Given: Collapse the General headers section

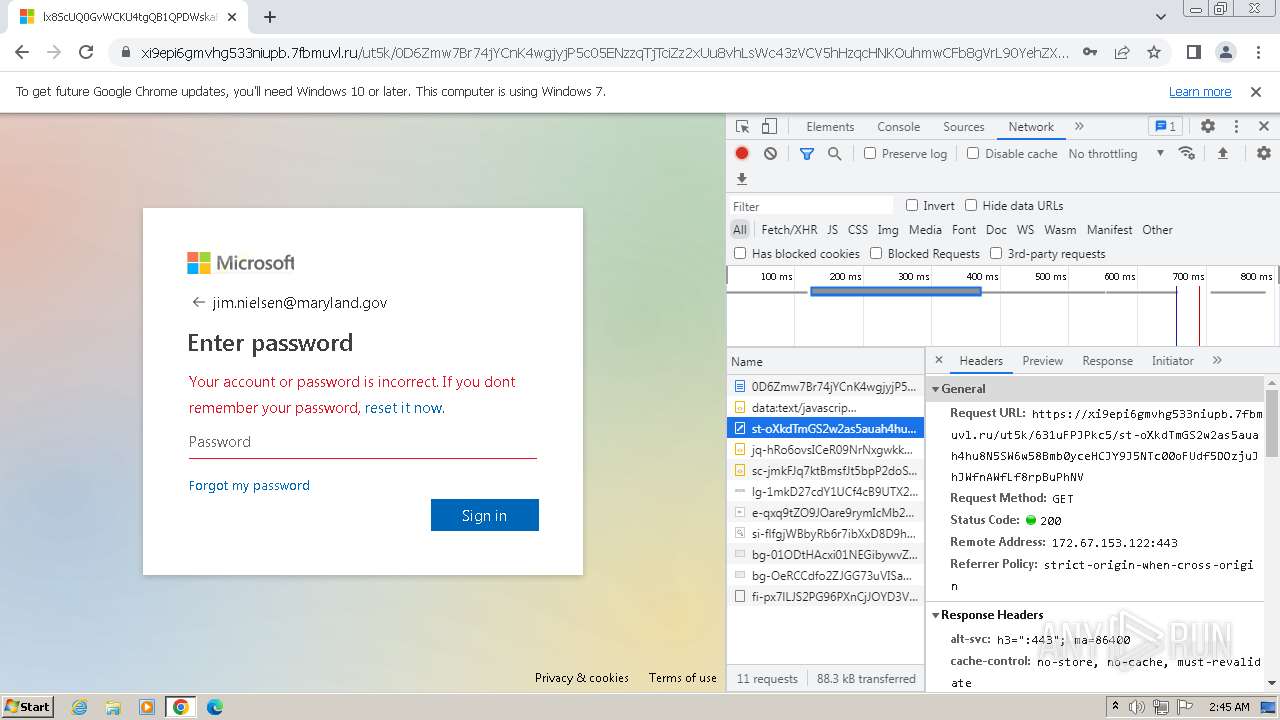Looking at the screenshot, I should coord(936,389).
